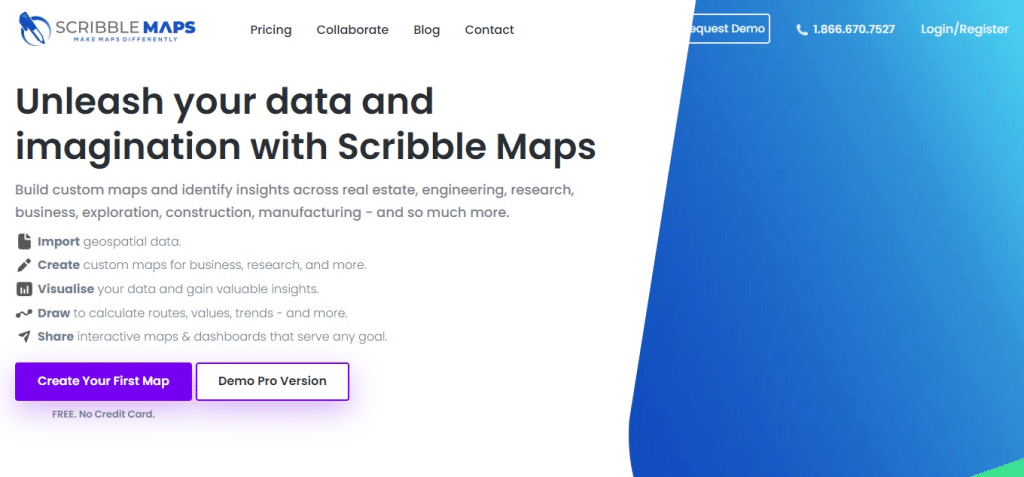This screenshot has width=1024, height=477.
Task: Click the phone icon beside 1.866.670.7527
Action: [x=801, y=30]
